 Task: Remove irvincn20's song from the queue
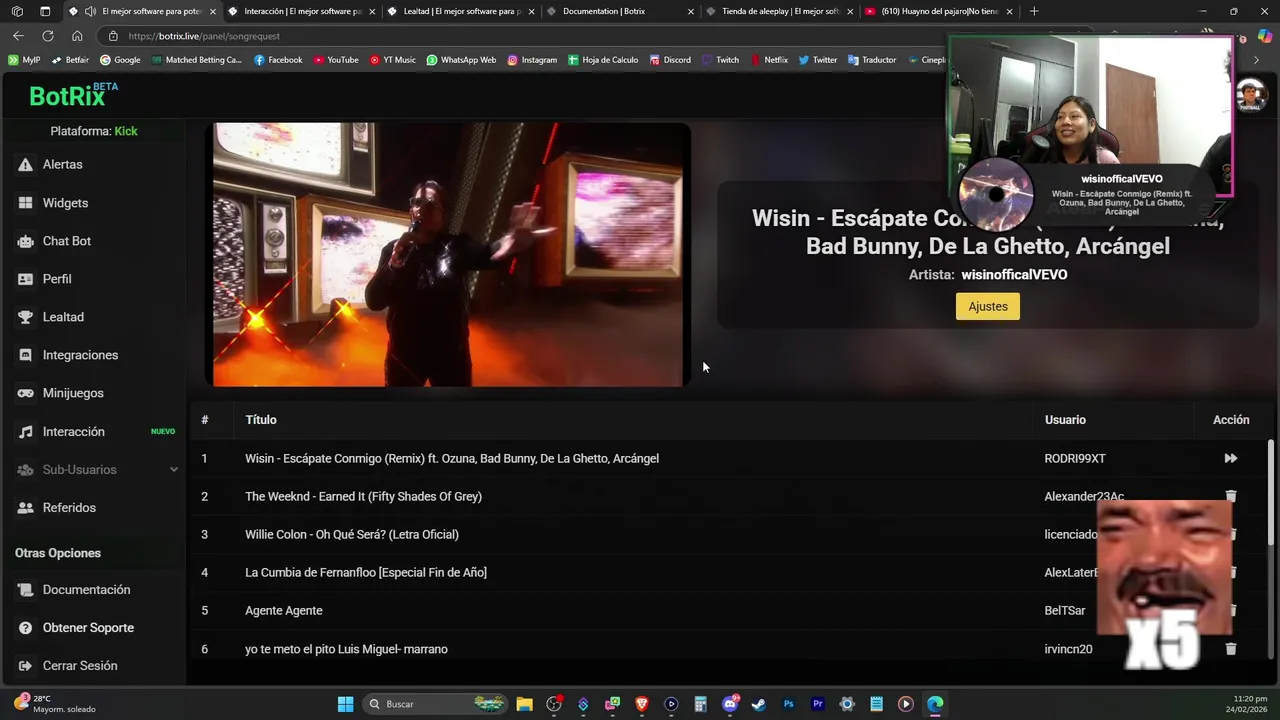(x=1231, y=649)
